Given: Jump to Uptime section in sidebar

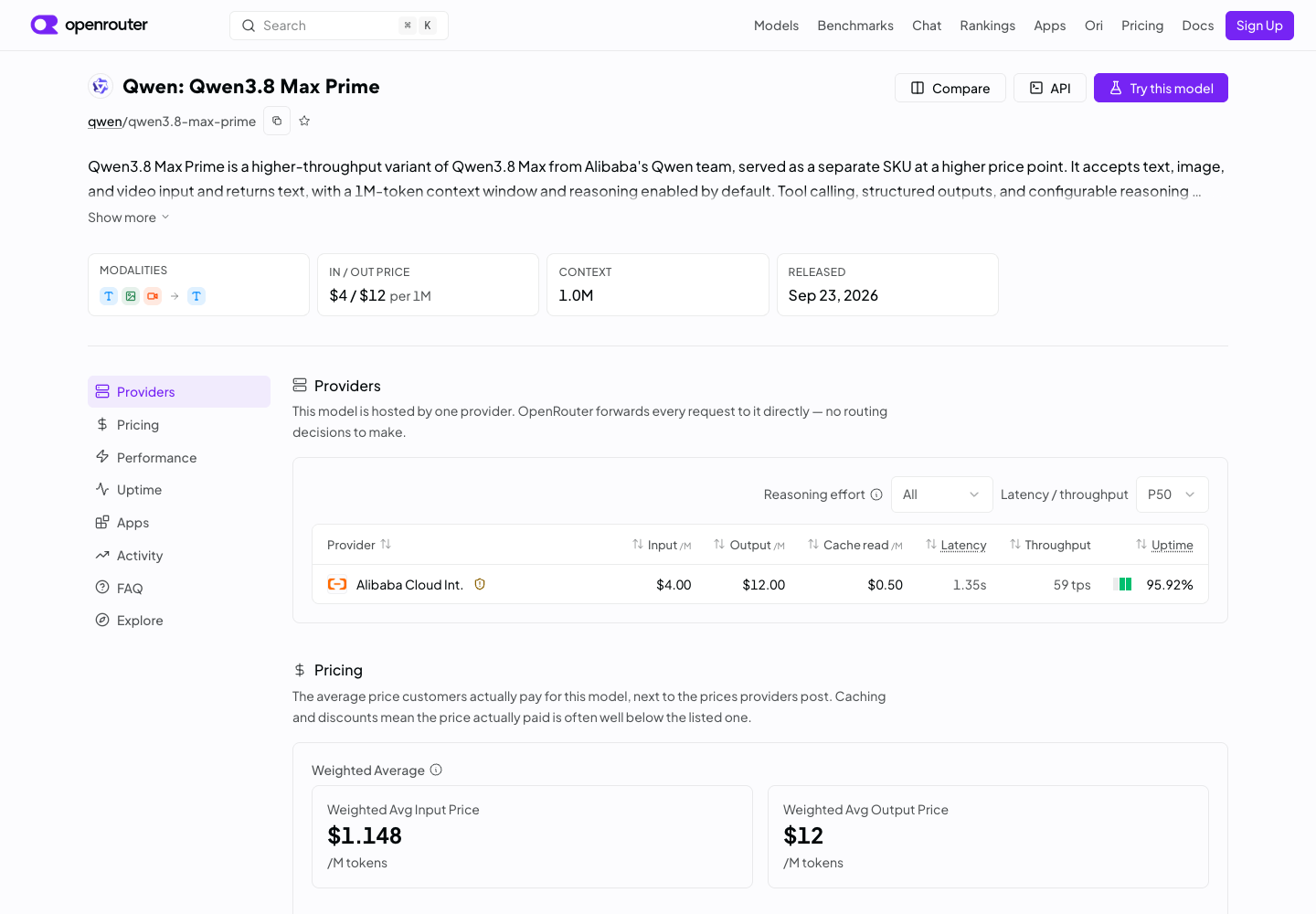Looking at the screenshot, I should pos(179,490).
